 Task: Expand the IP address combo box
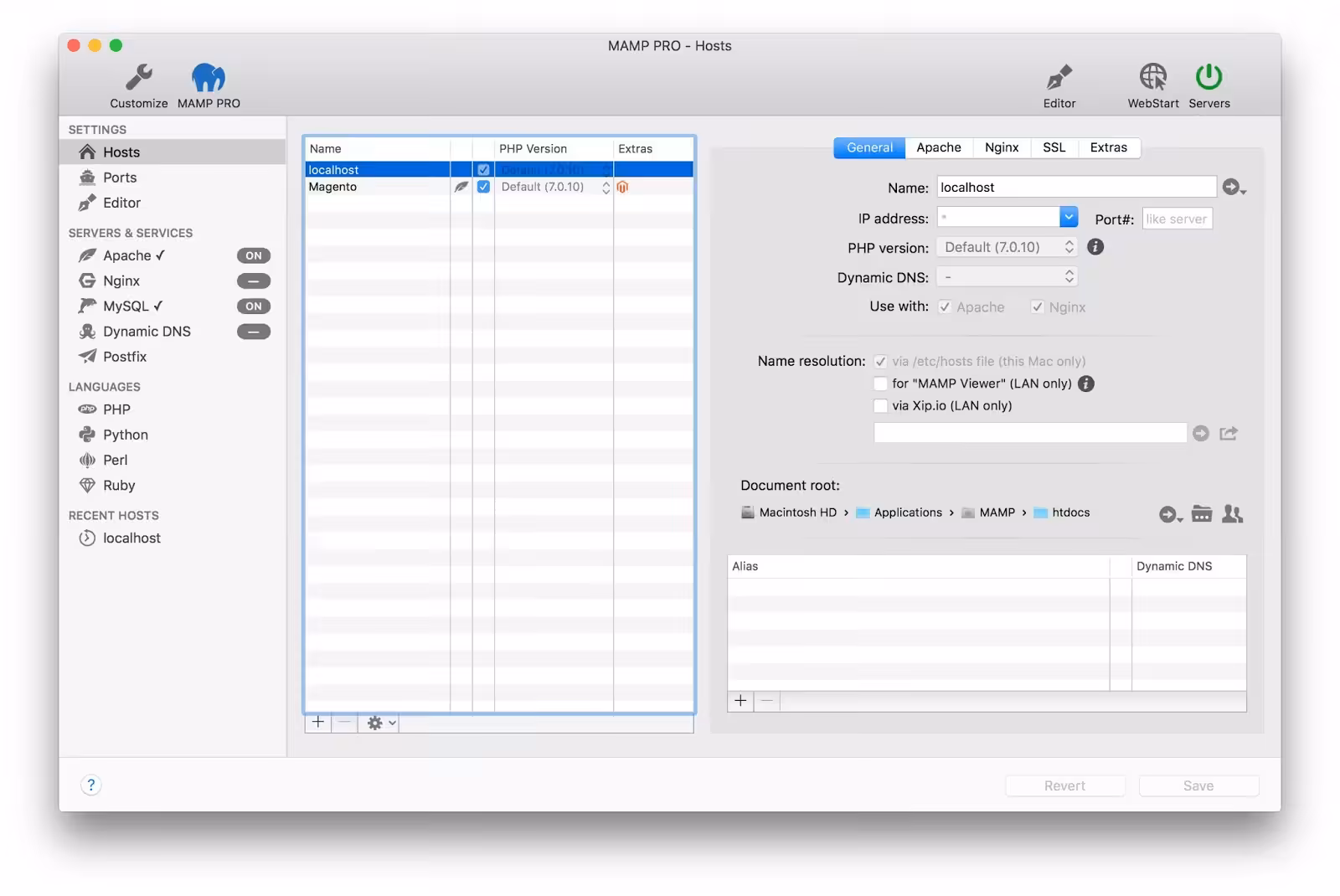point(1069,218)
